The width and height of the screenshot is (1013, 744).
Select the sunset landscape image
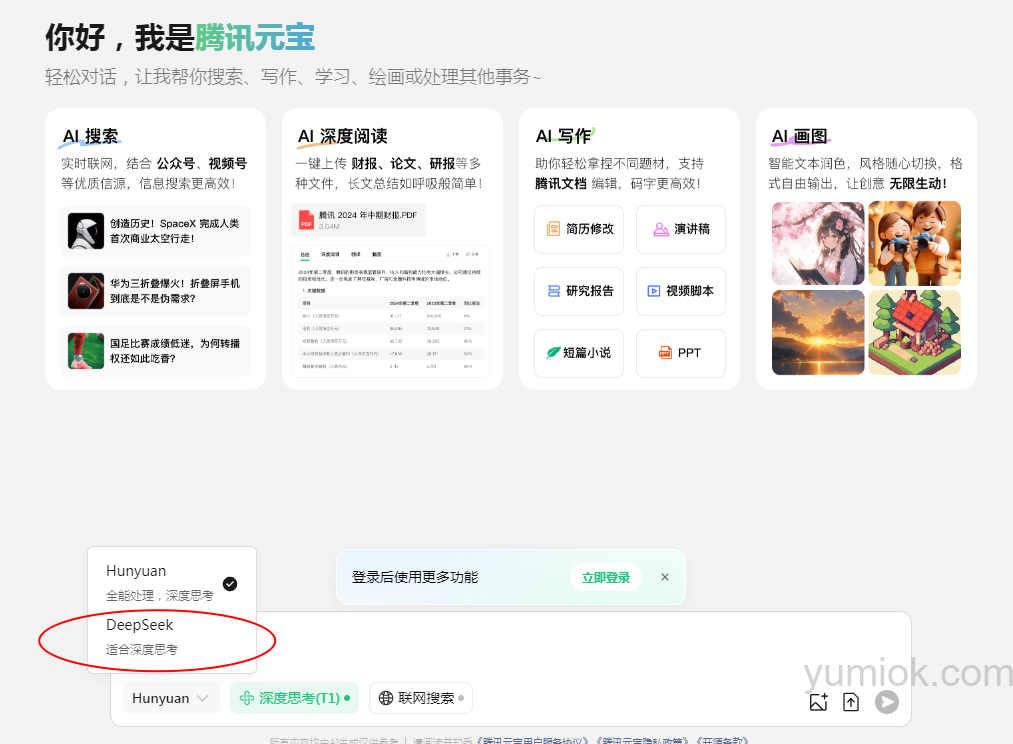818,333
